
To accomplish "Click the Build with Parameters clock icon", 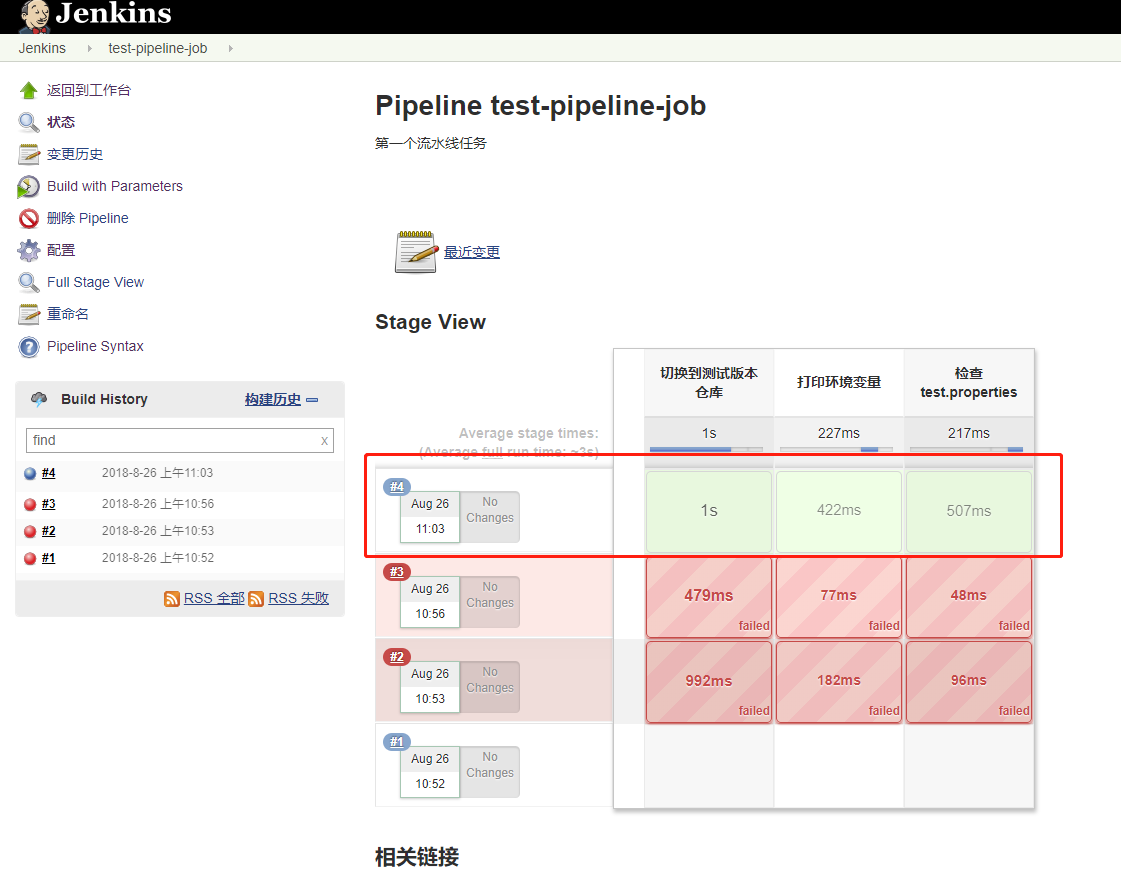I will click(29, 187).
